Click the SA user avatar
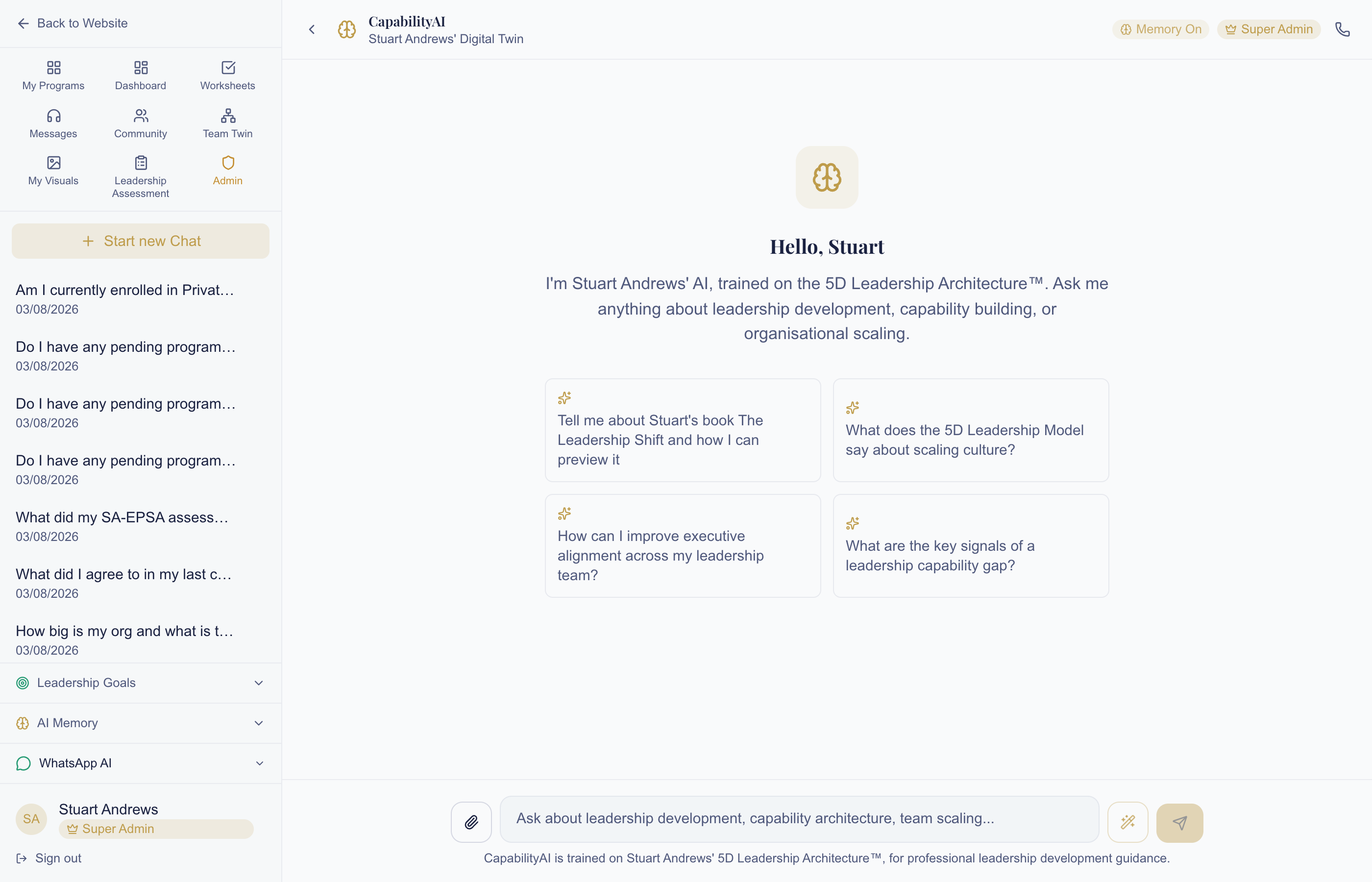This screenshot has width=1372, height=882. click(31, 819)
